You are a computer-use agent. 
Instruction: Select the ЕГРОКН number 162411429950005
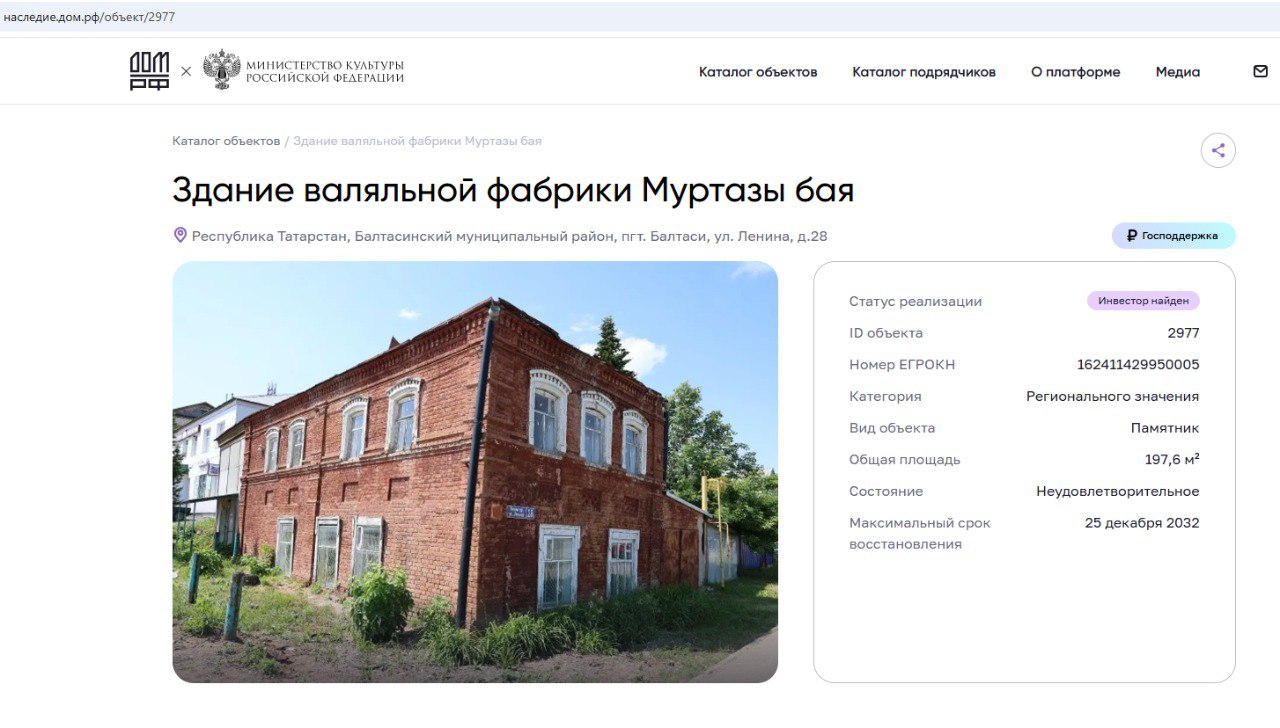[x=1137, y=365]
